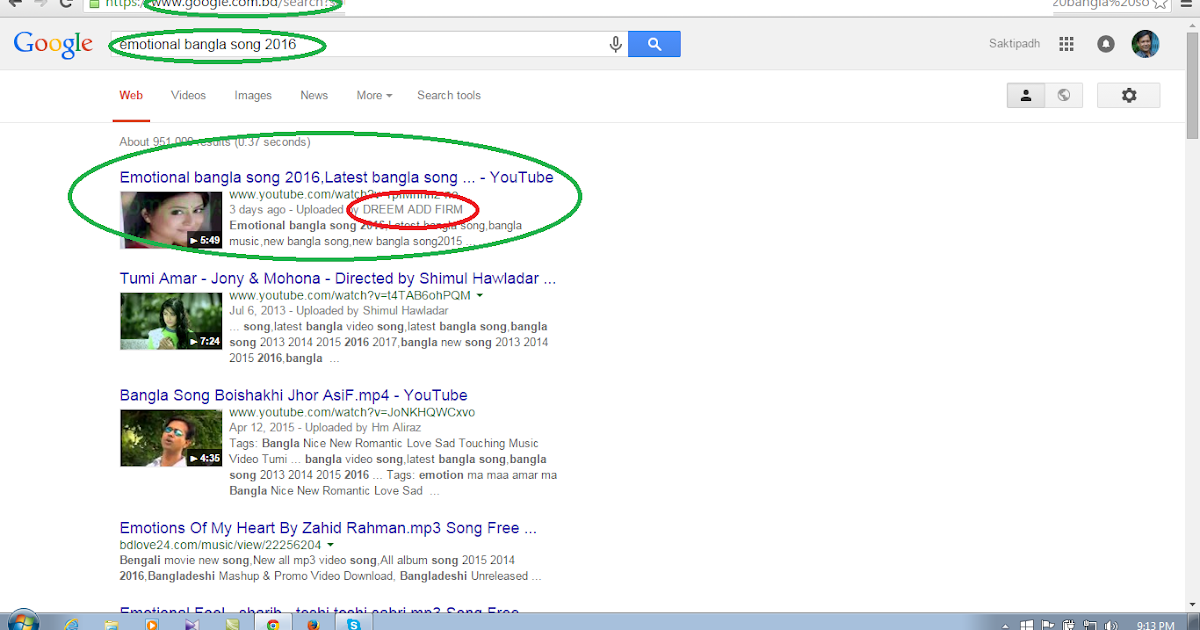
Task: Open the Windows Start button
Action: click(22, 622)
